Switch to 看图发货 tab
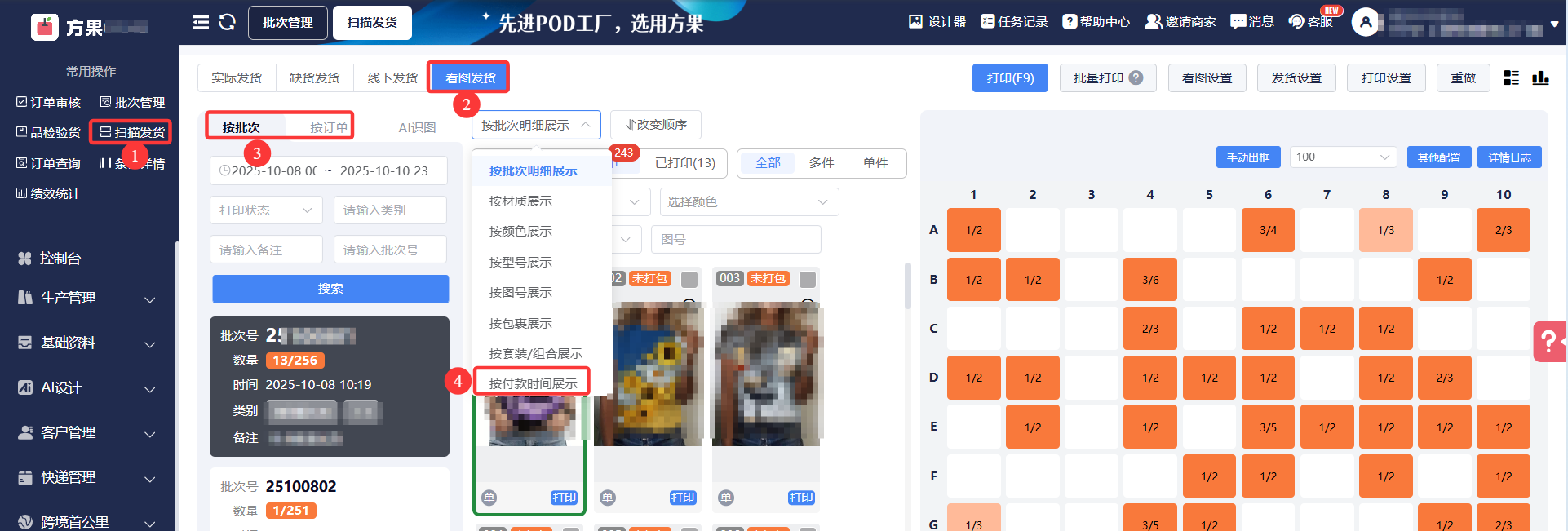1568x531 pixels. point(470,77)
